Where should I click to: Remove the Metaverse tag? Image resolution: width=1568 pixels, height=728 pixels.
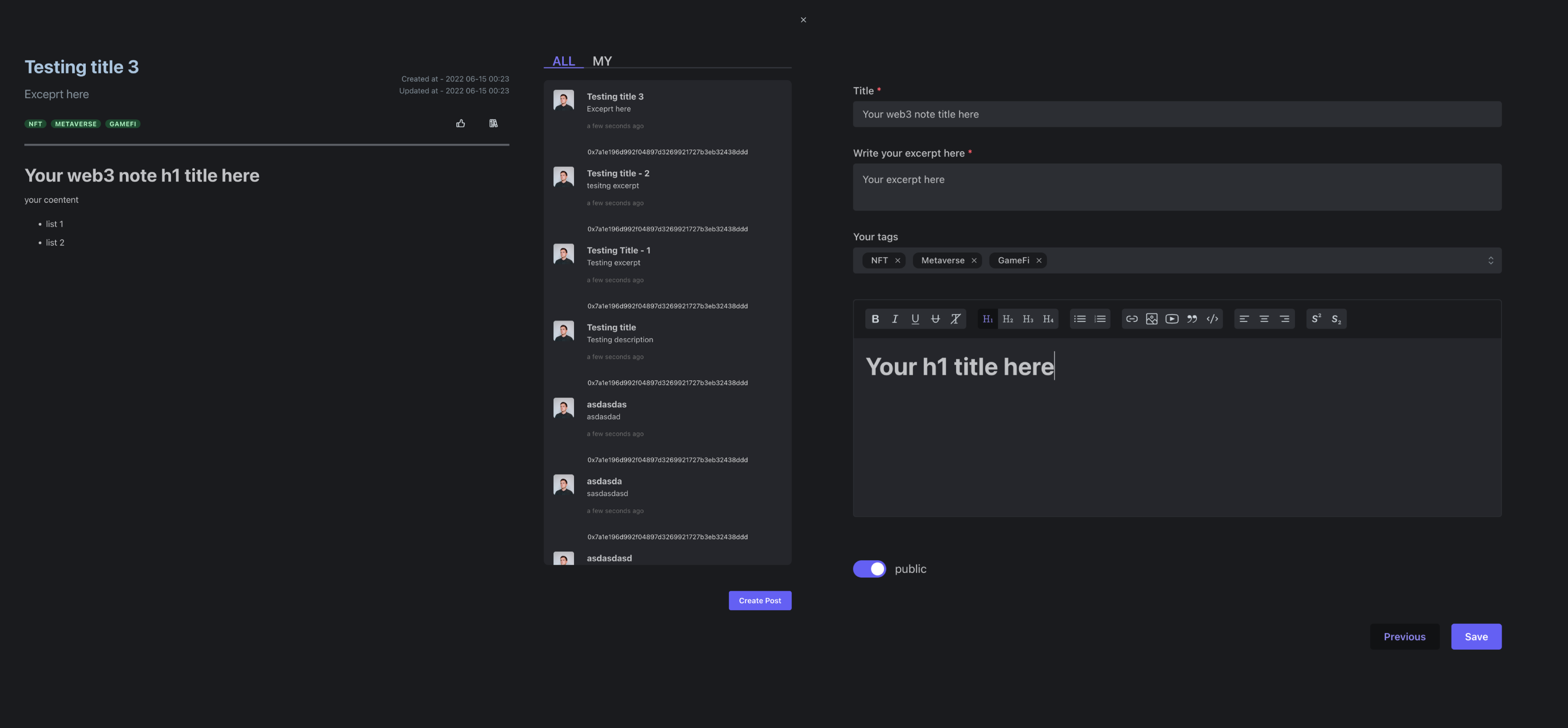click(x=974, y=260)
